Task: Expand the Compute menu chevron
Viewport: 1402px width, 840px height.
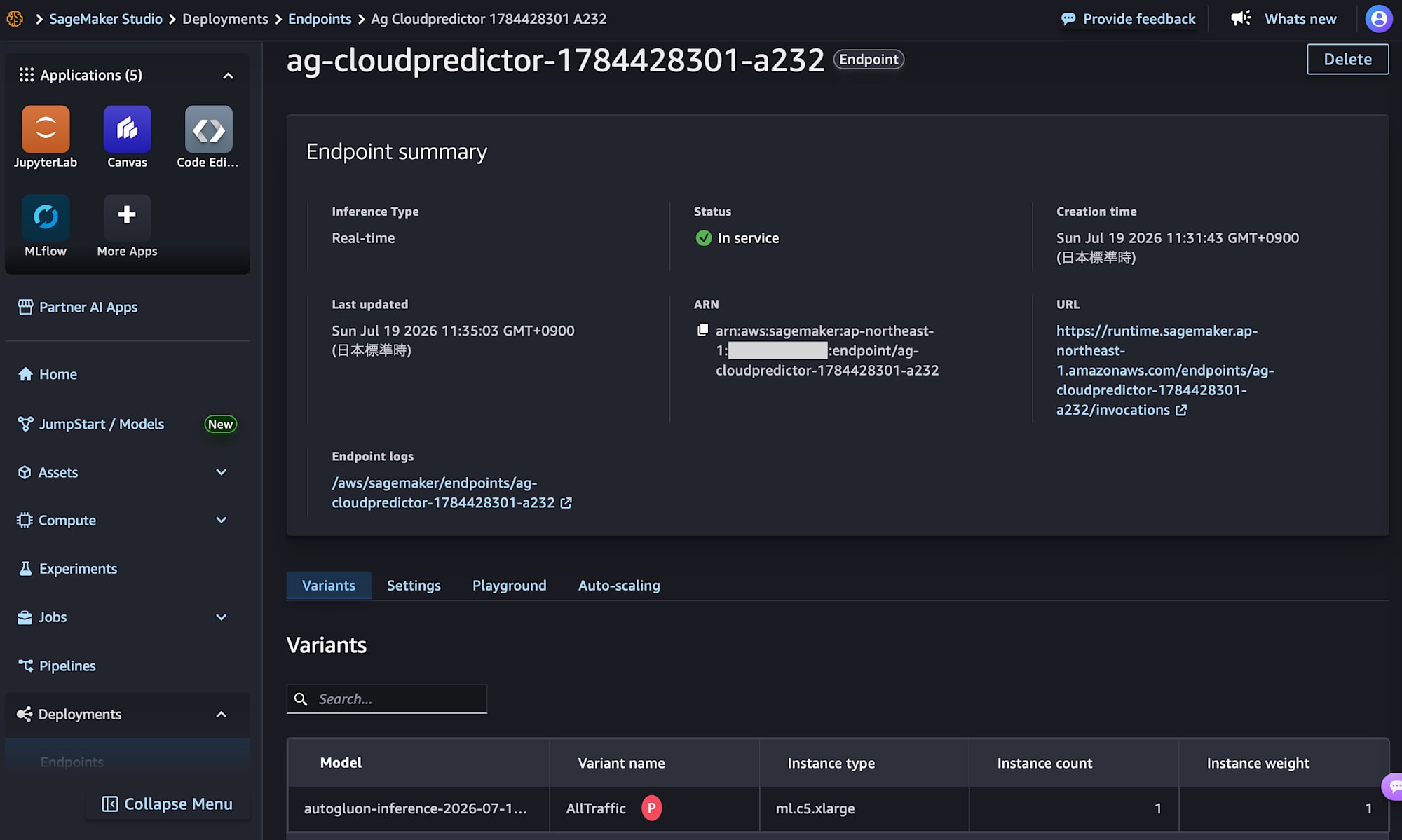Action: pos(221,520)
